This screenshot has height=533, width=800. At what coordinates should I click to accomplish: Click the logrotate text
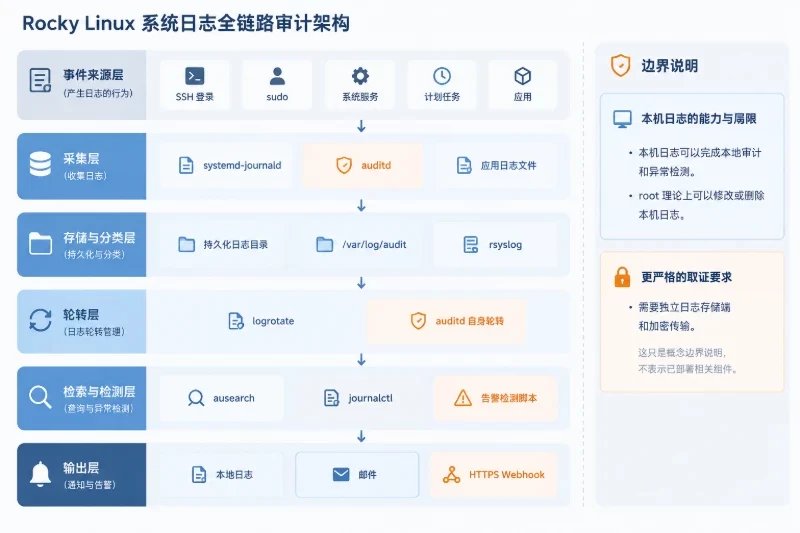click(x=273, y=321)
